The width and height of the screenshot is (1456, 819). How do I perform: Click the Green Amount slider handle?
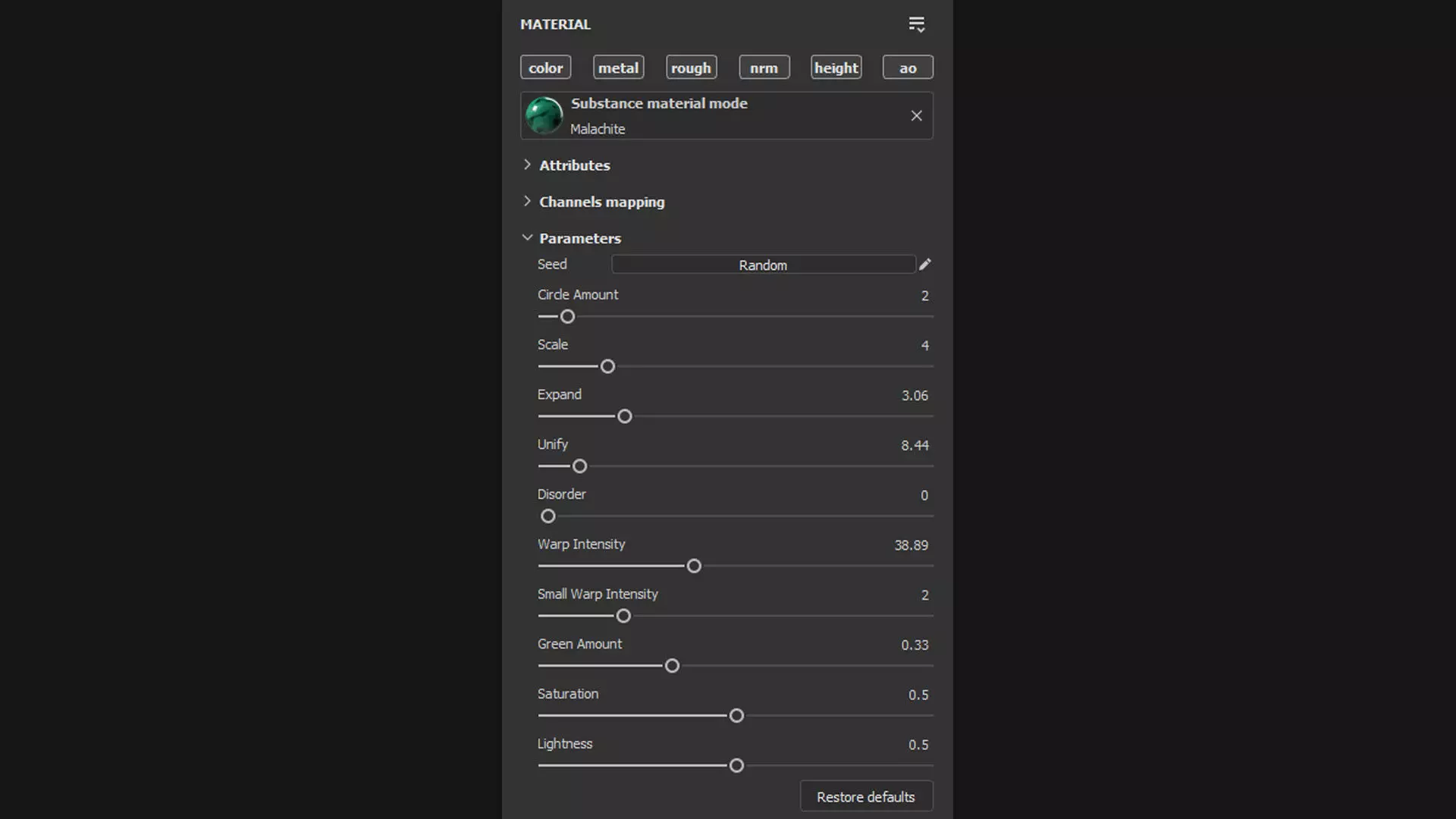coord(672,666)
